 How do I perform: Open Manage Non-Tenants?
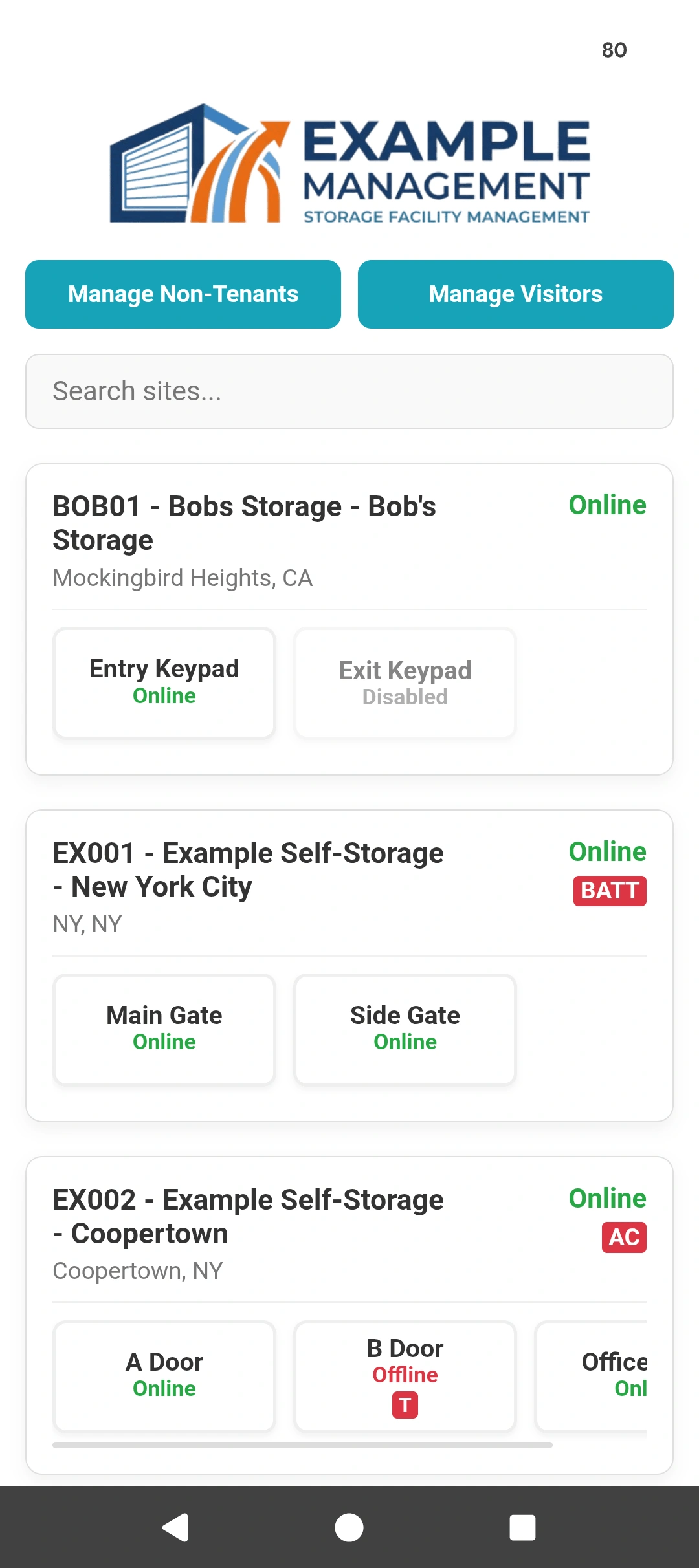183,294
